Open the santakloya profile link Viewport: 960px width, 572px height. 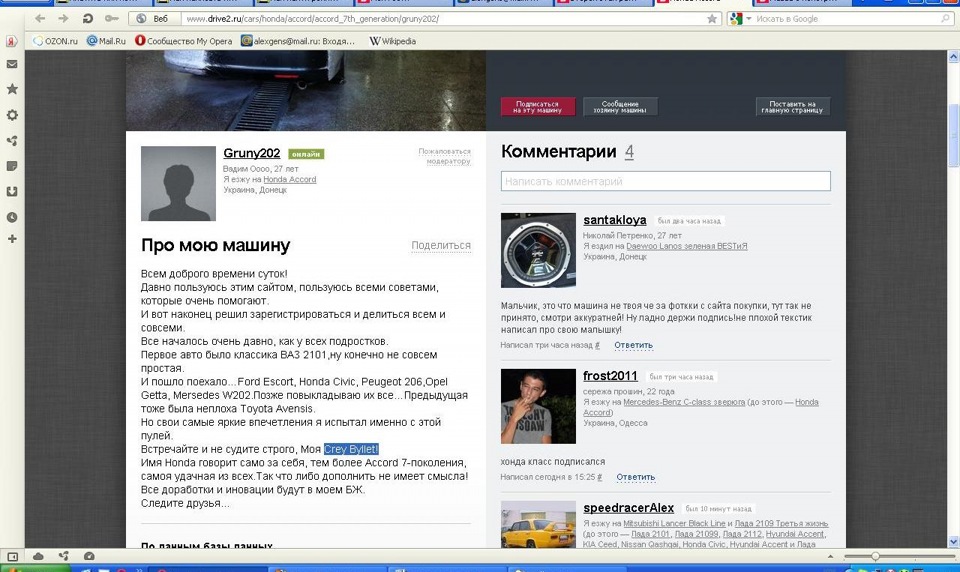tap(615, 220)
